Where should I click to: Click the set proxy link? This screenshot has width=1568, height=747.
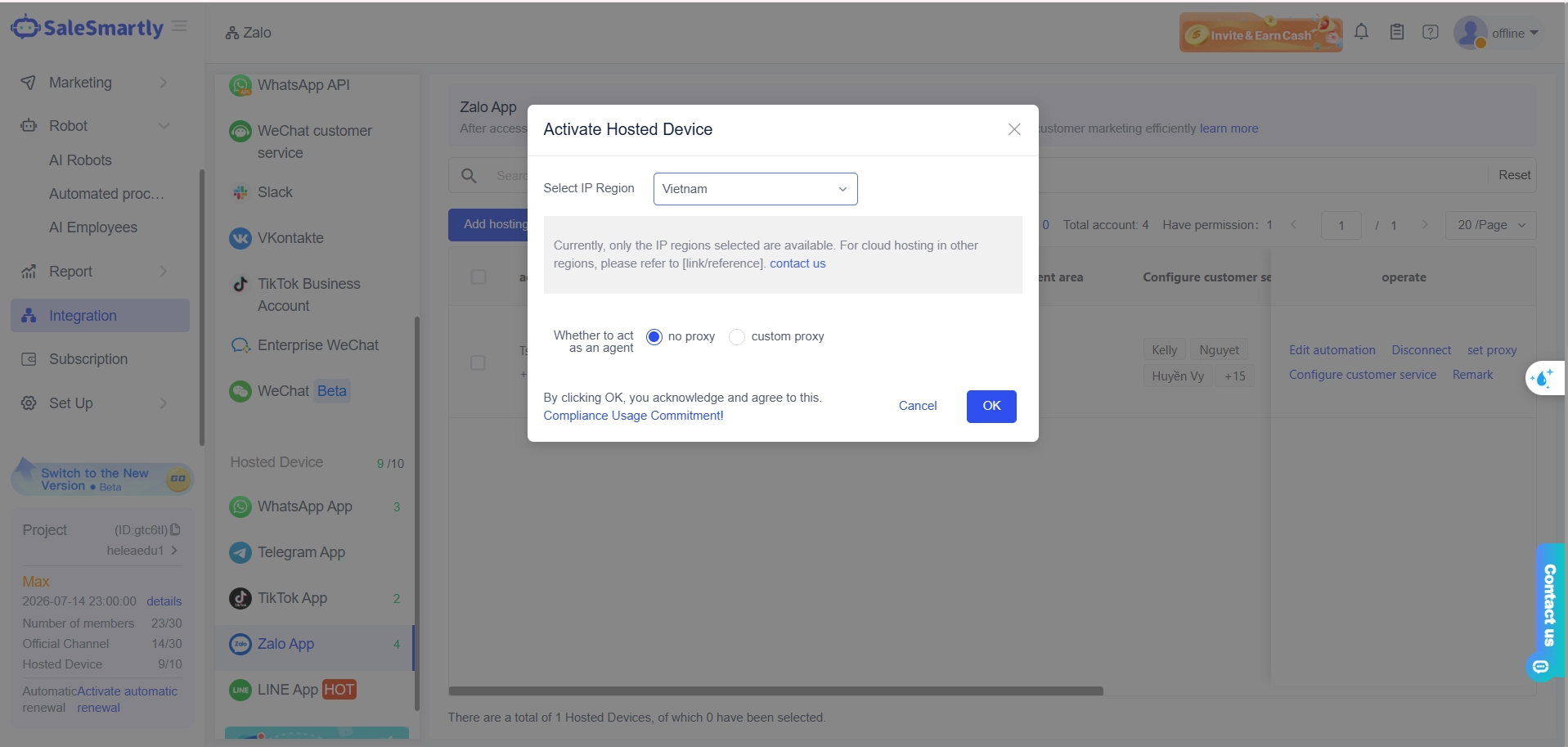[1492, 350]
